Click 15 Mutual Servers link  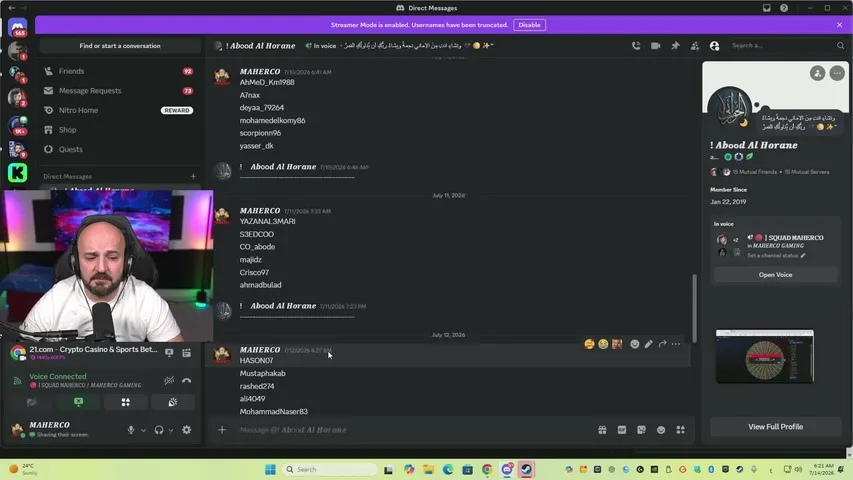tap(807, 172)
